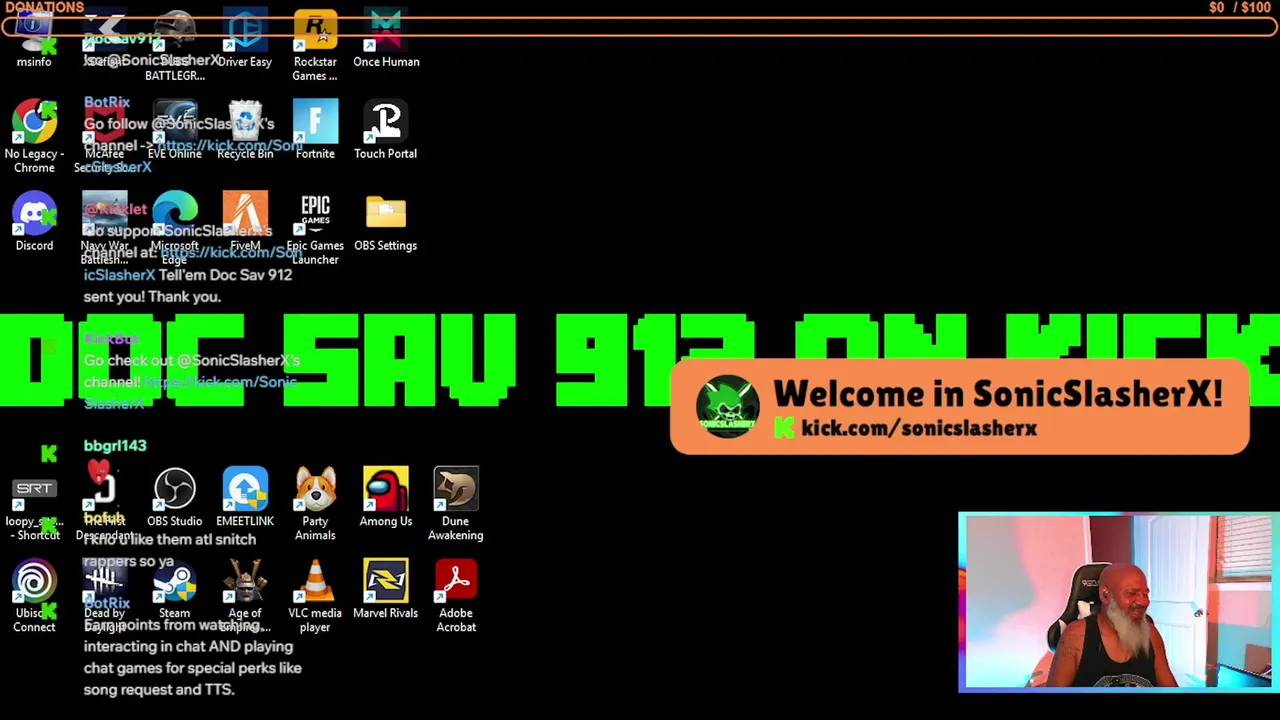Launch Among Us from the desktop
This screenshot has width=1280, height=720.
coord(386,499)
